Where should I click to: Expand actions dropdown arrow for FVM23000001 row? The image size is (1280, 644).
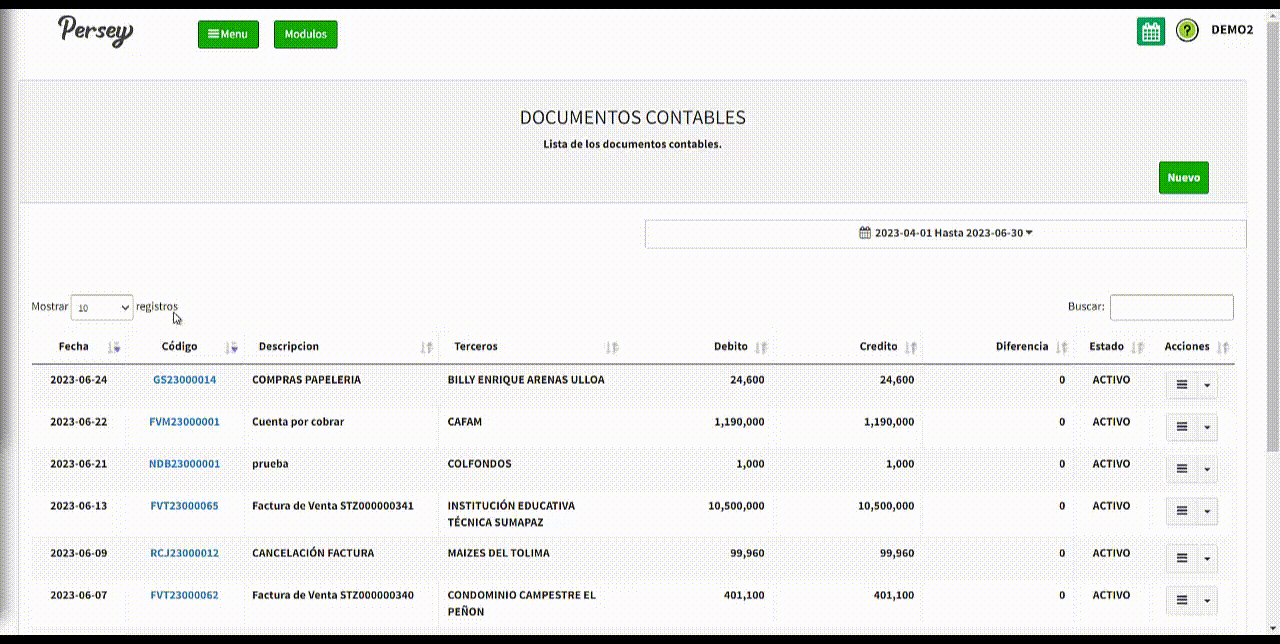point(1207,427)
